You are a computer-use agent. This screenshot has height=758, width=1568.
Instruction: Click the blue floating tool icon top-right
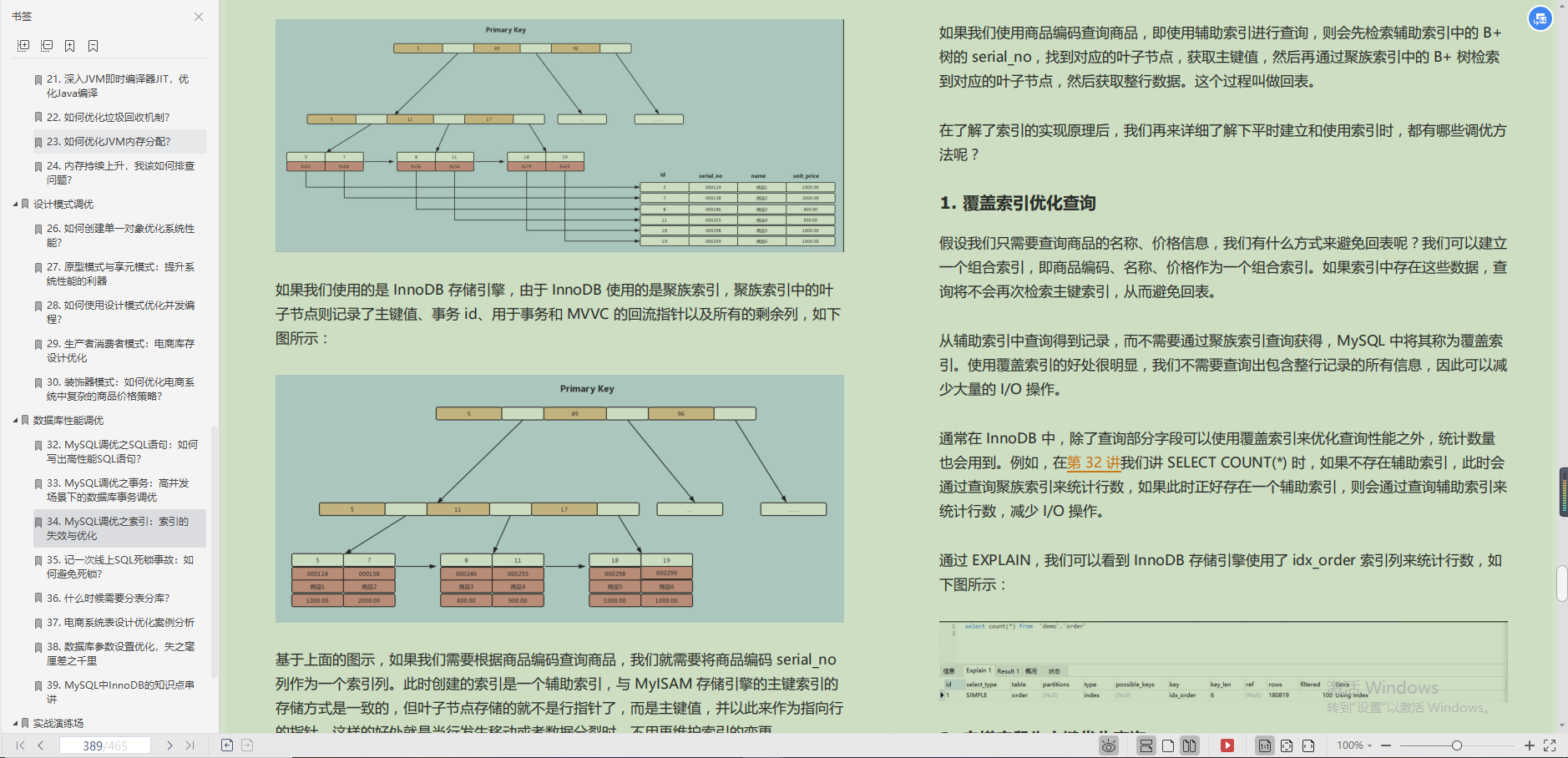pos(1540,18)
